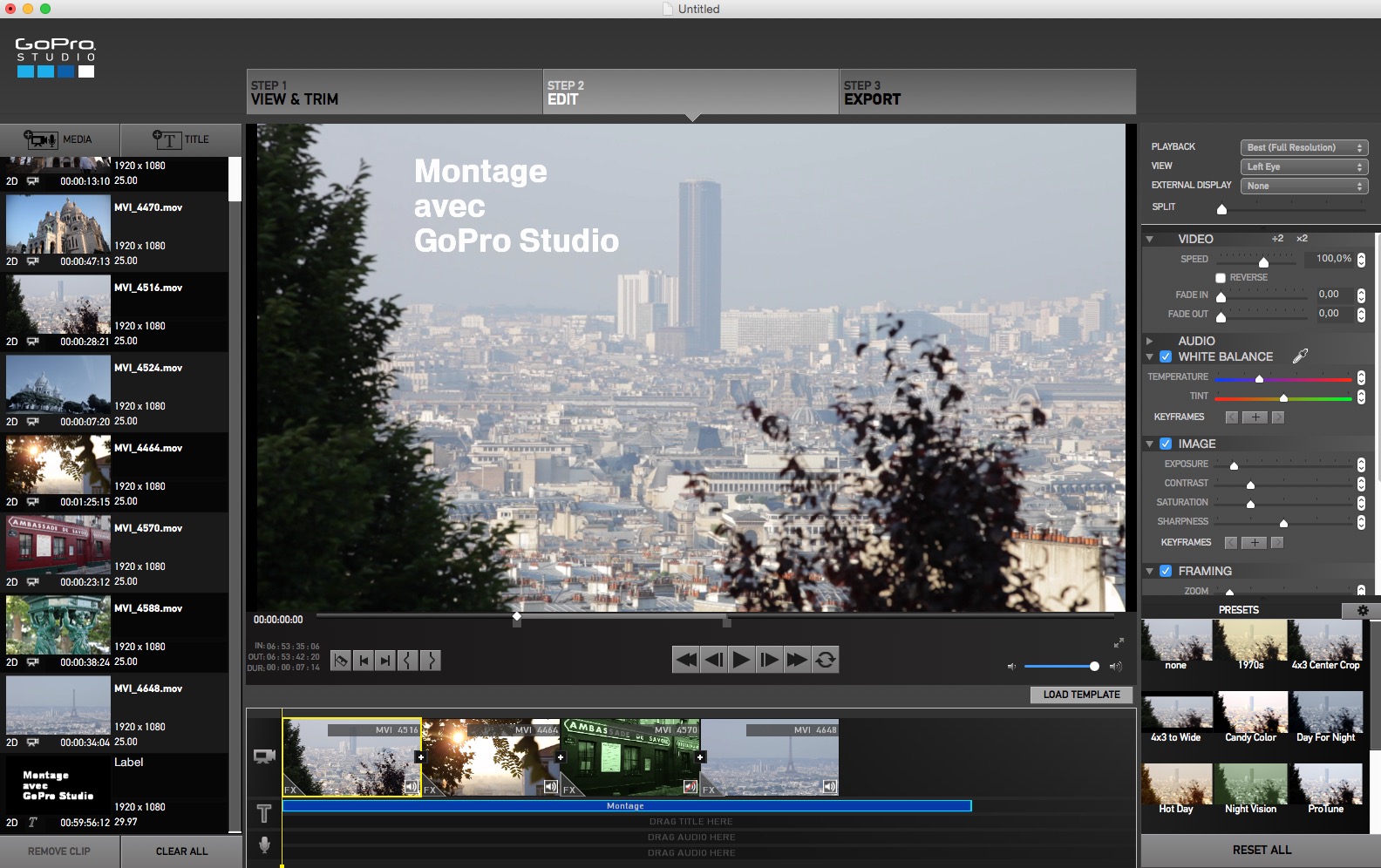Open the Title tab
Screen dimensions: 1381x868
[180, 139]
